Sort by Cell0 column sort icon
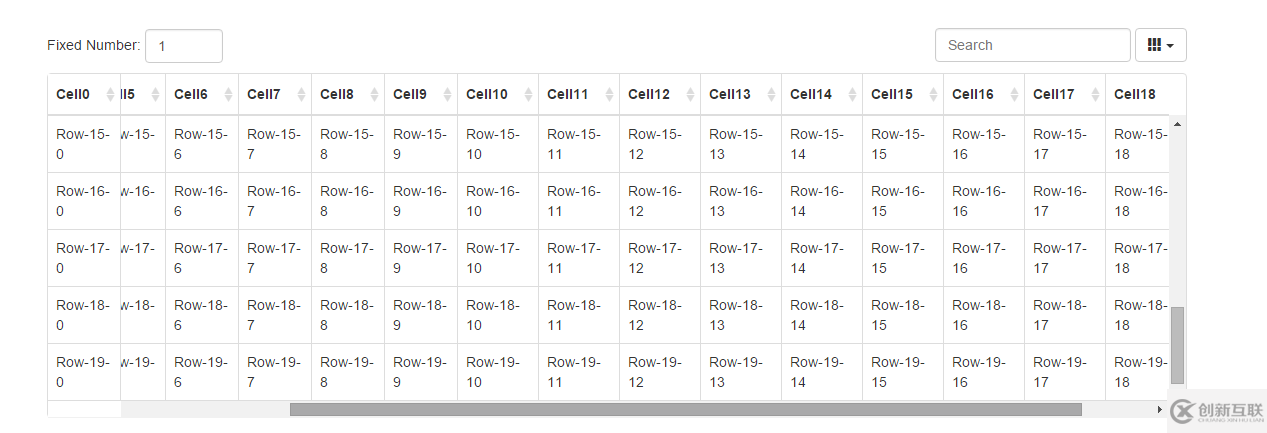 pyautogui.click(x=109, y=94)
